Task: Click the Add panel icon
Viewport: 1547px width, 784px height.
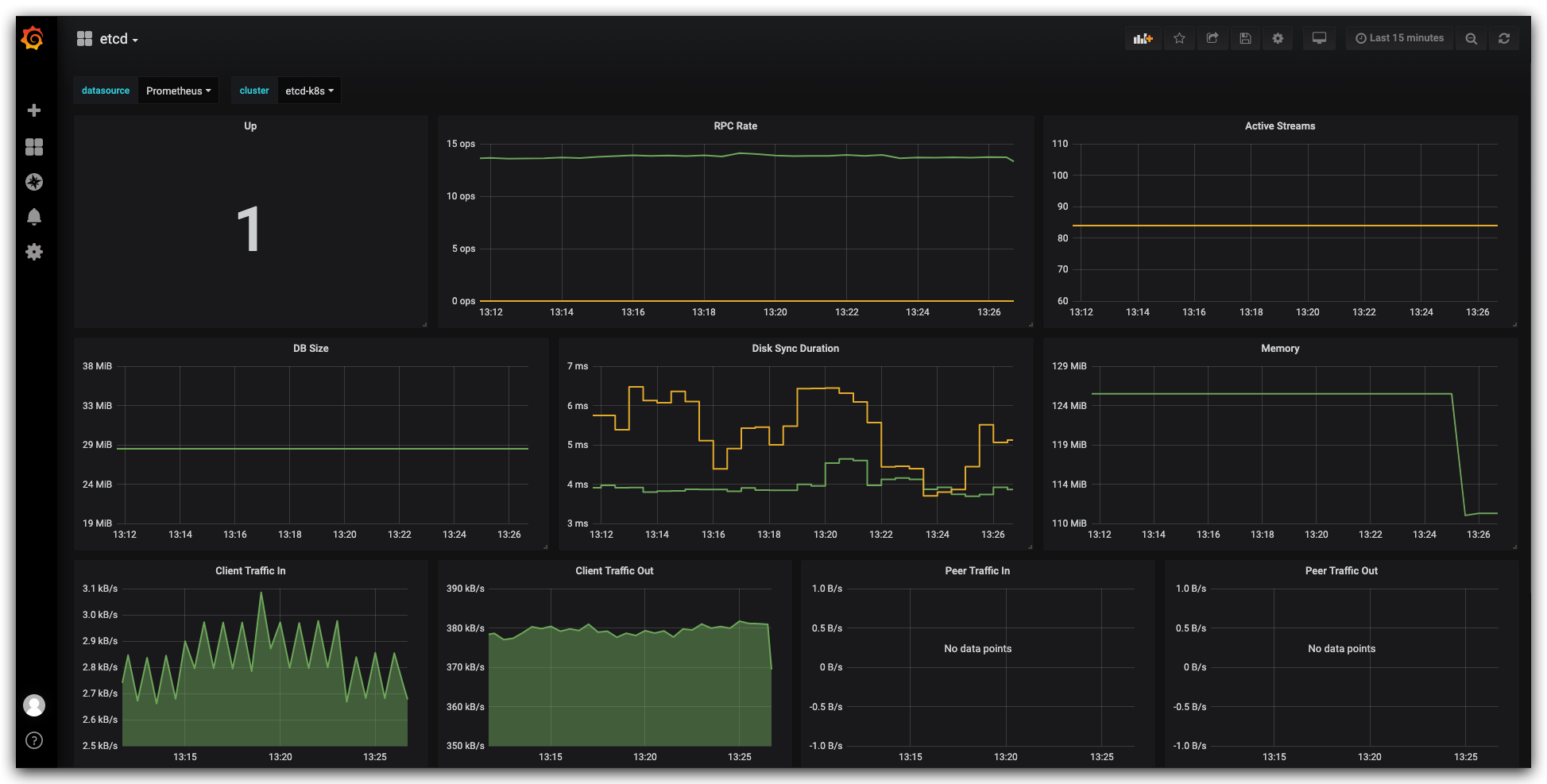Action: coord(1143,38)
